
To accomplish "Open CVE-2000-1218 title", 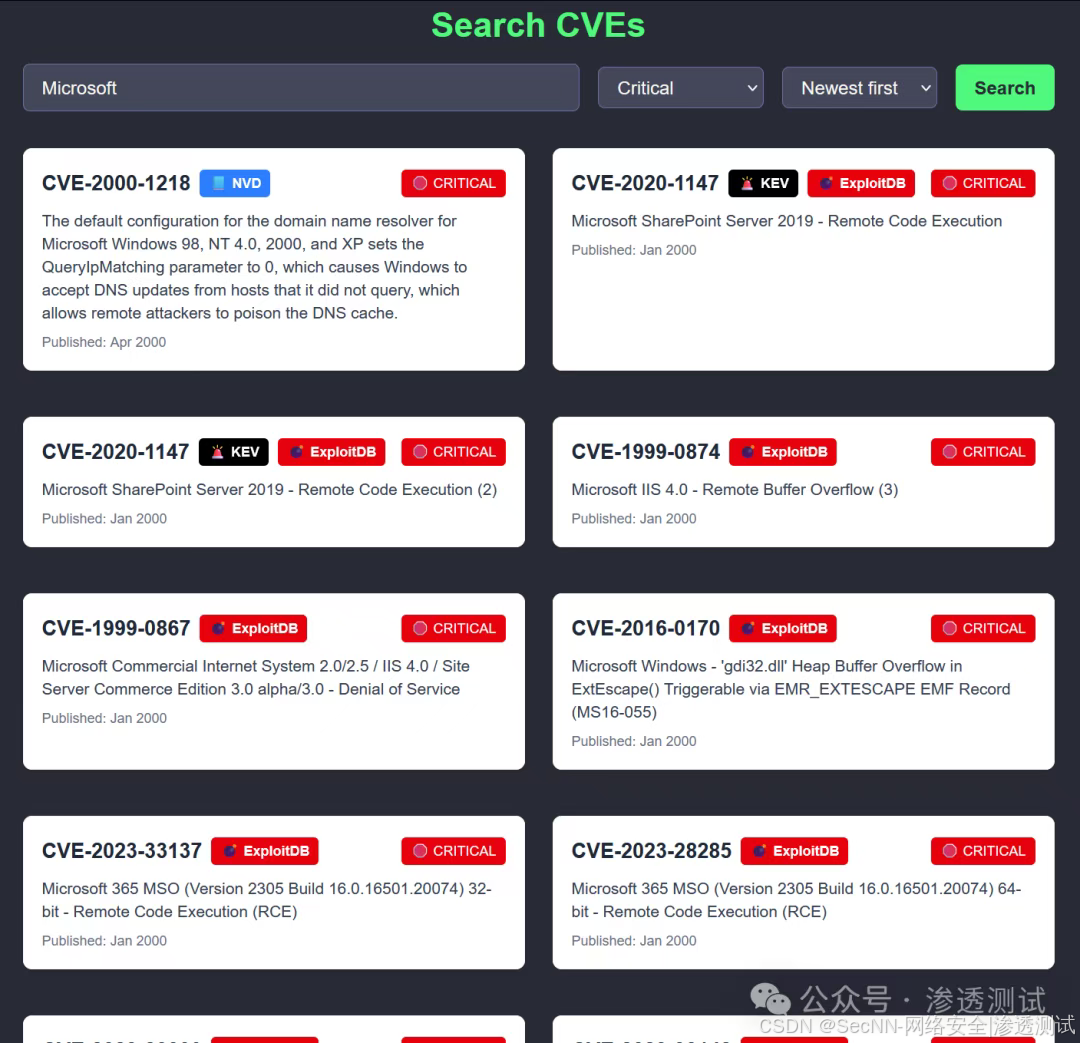I will [x=116, y=183].
